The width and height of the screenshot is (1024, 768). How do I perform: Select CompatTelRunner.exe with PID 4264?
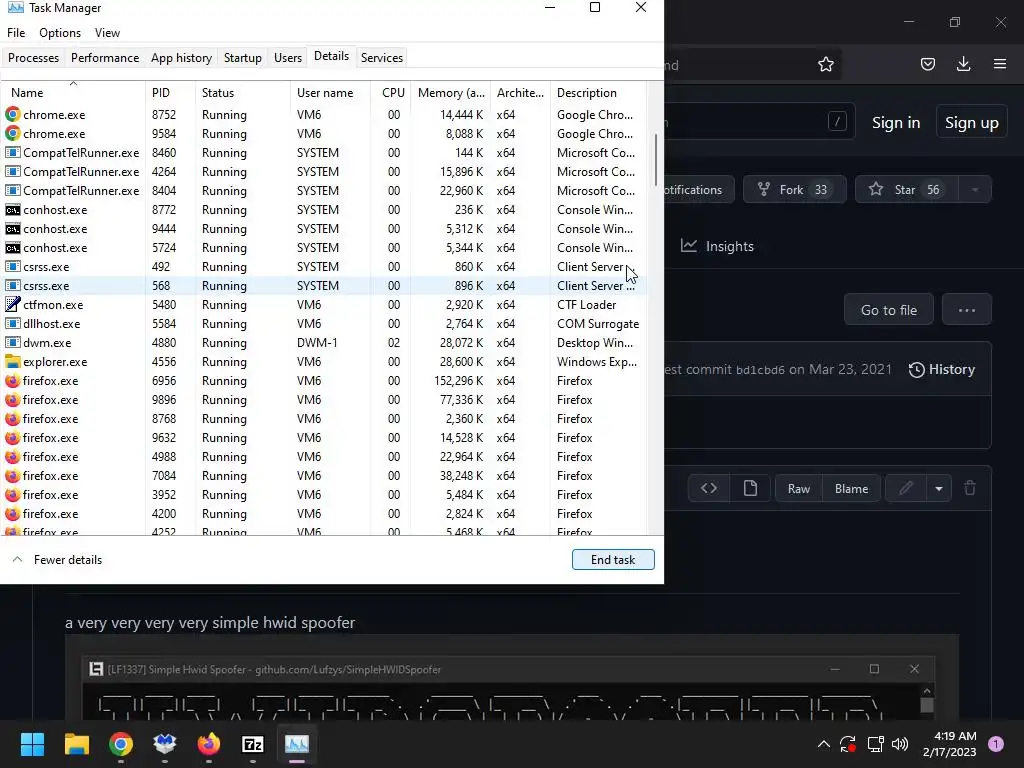(x=324, y=171)
